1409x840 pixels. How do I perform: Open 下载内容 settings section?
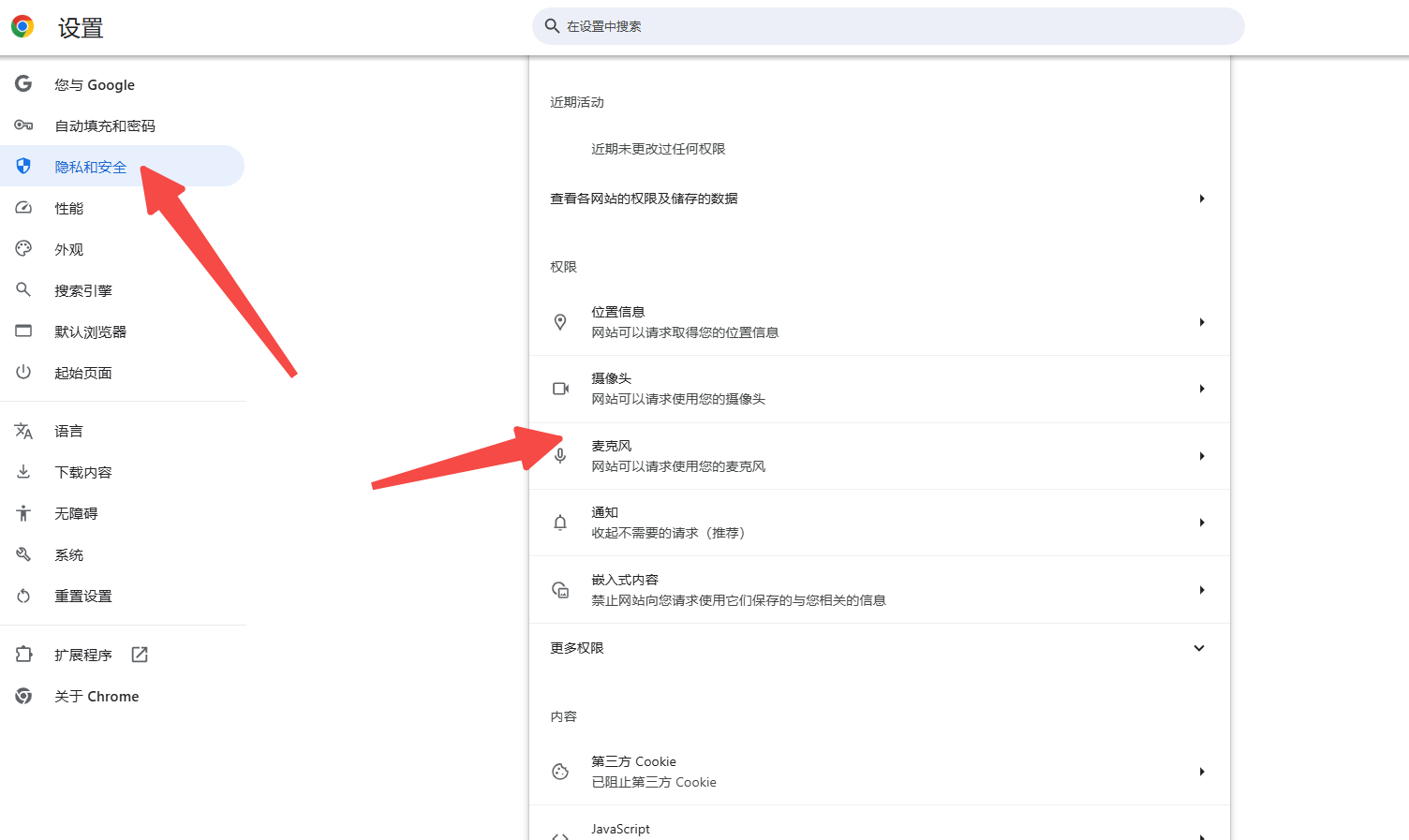(x=122, y=472)
